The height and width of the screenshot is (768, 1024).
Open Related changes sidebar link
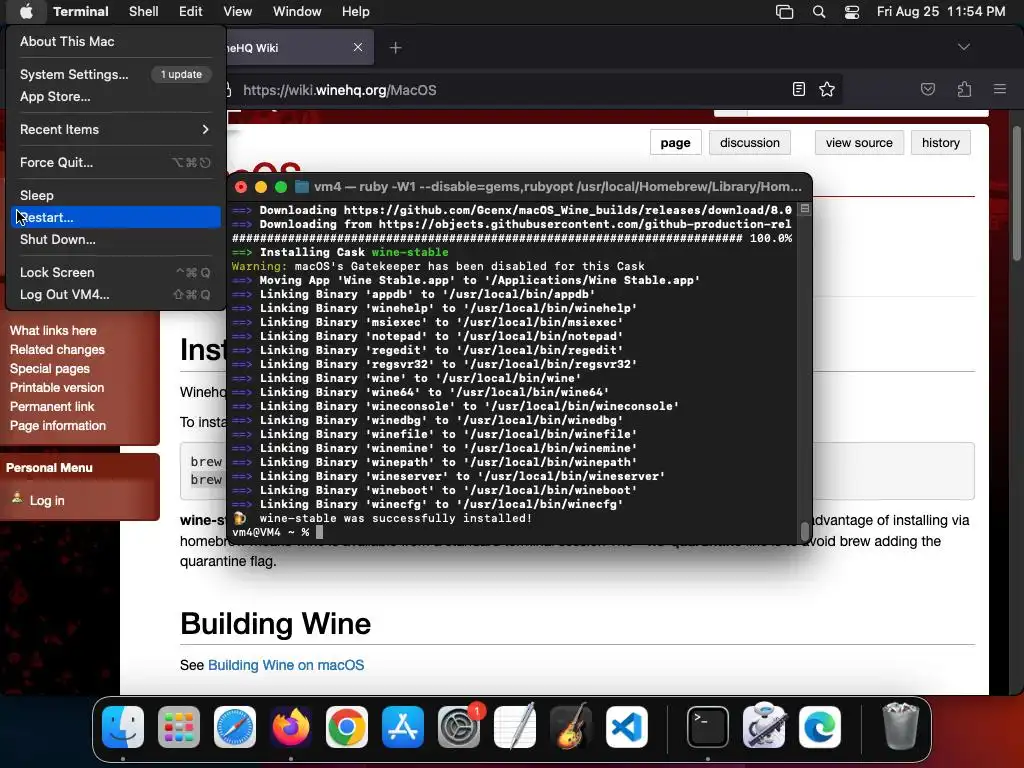[57, 349]
